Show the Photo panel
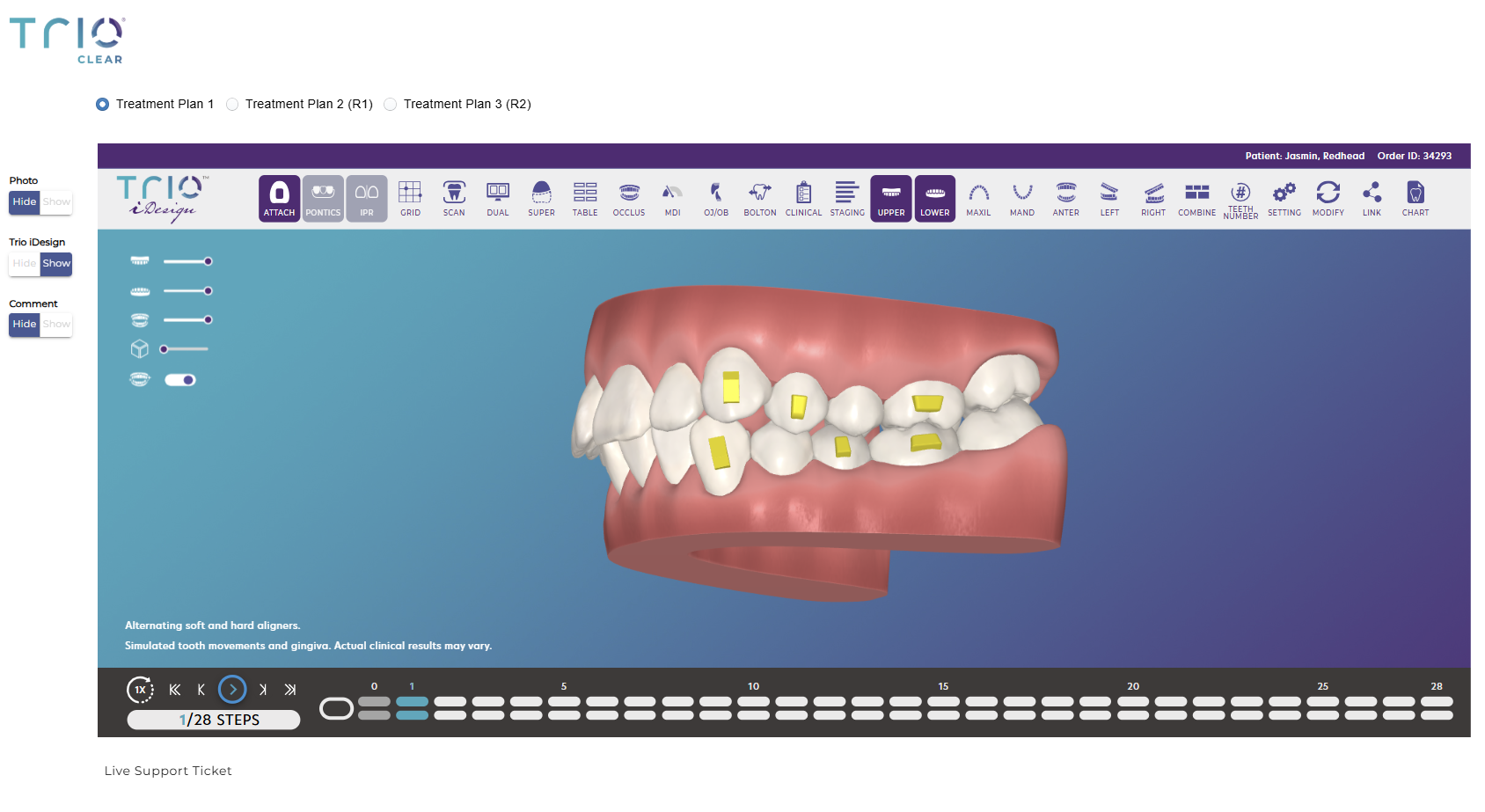This screenshot has height=812, width=1485. click(x=56, y=202)
